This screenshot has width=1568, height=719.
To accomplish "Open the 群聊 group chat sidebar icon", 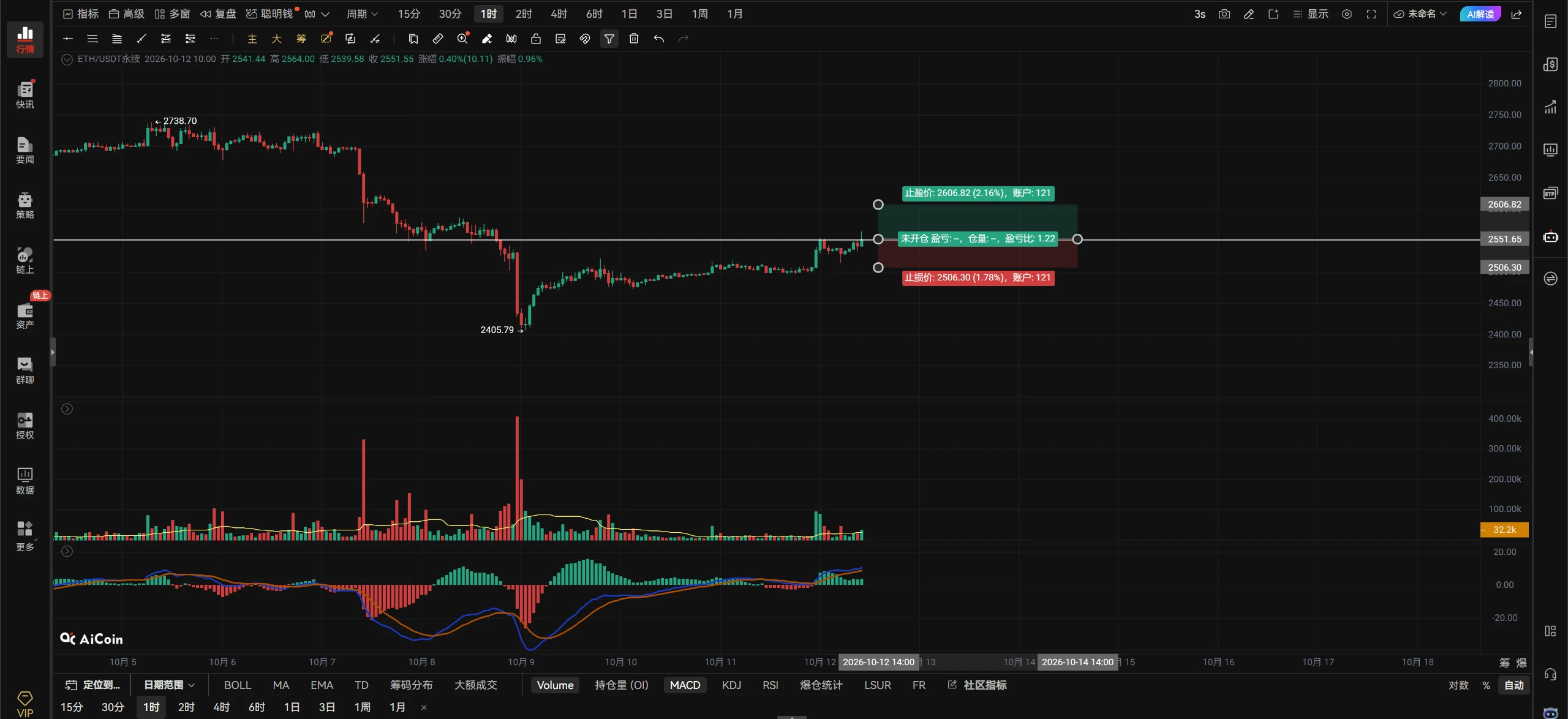I will [x=24, y=371].
